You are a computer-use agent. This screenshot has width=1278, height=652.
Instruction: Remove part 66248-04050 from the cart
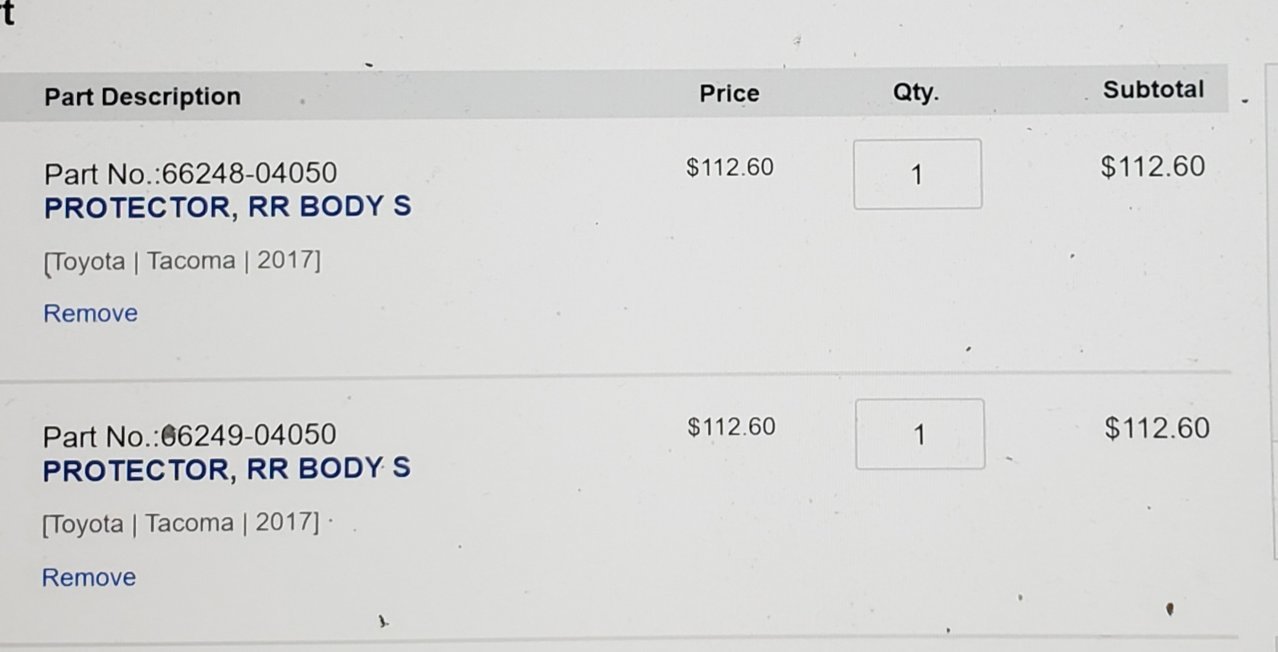(x=90, y=313)
